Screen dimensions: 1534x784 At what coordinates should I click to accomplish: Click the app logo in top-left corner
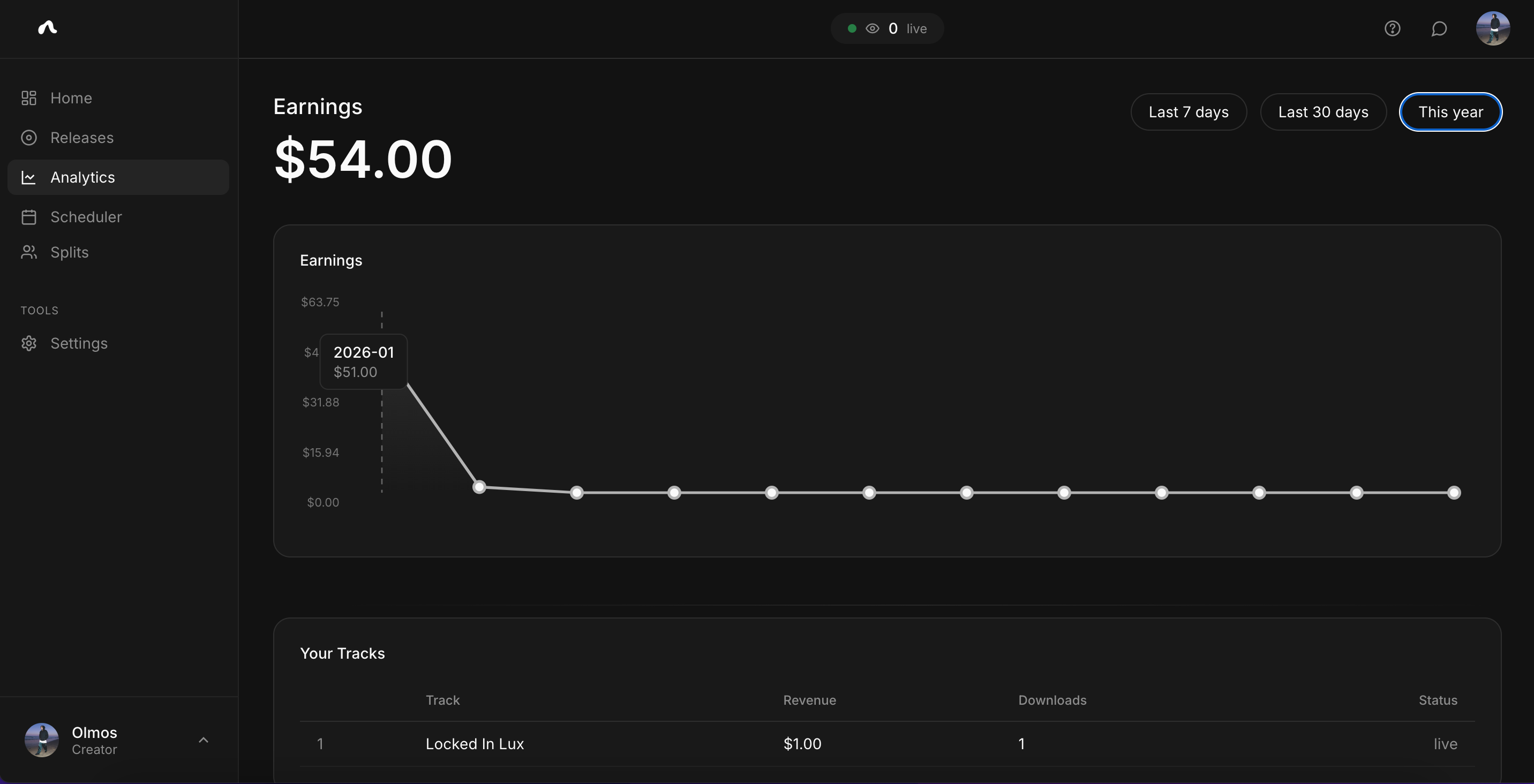pyautogui.click(x=48, y=27)
